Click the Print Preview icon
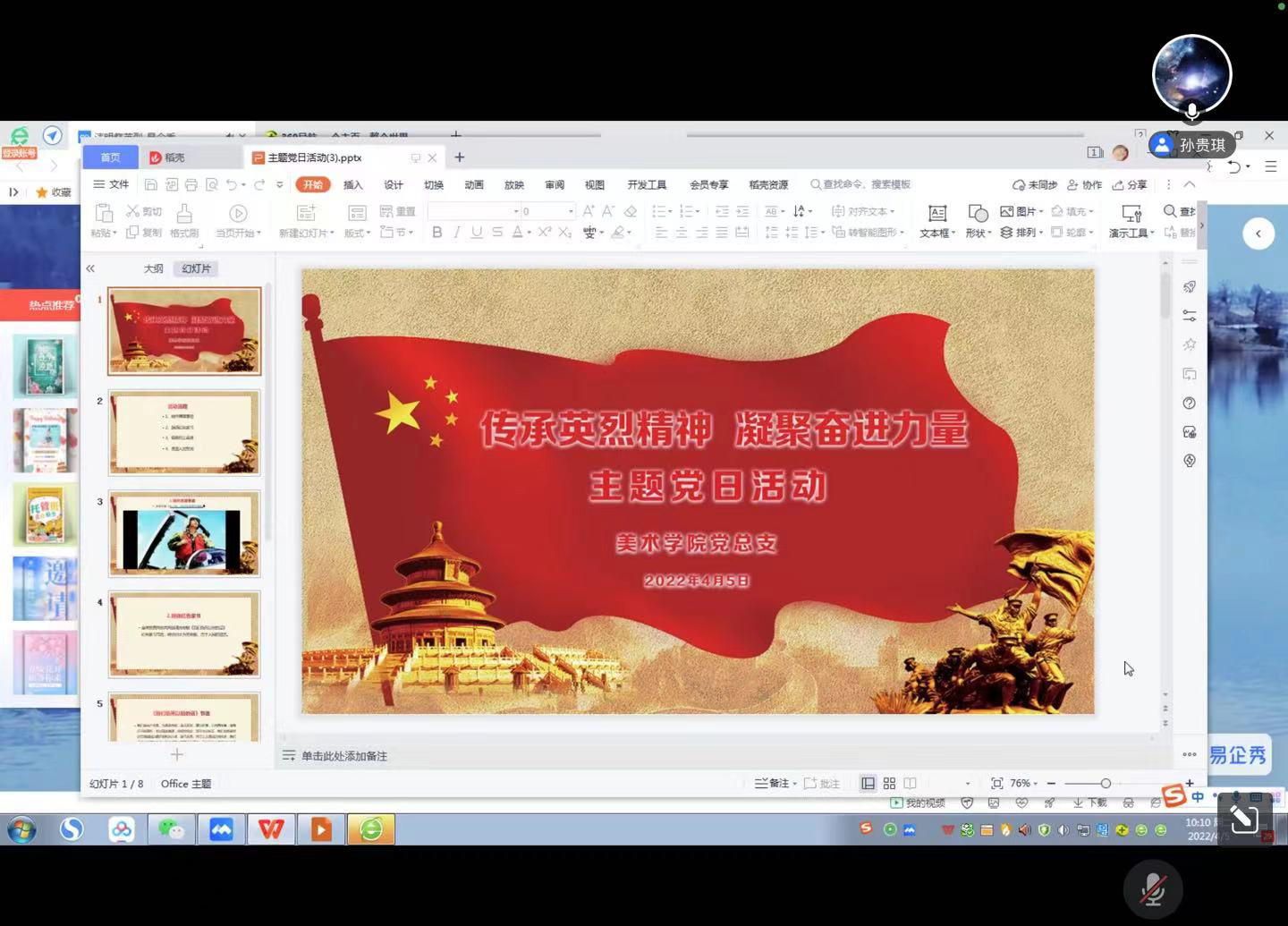This screenshot has width=1288, height=926. point(212,184)
